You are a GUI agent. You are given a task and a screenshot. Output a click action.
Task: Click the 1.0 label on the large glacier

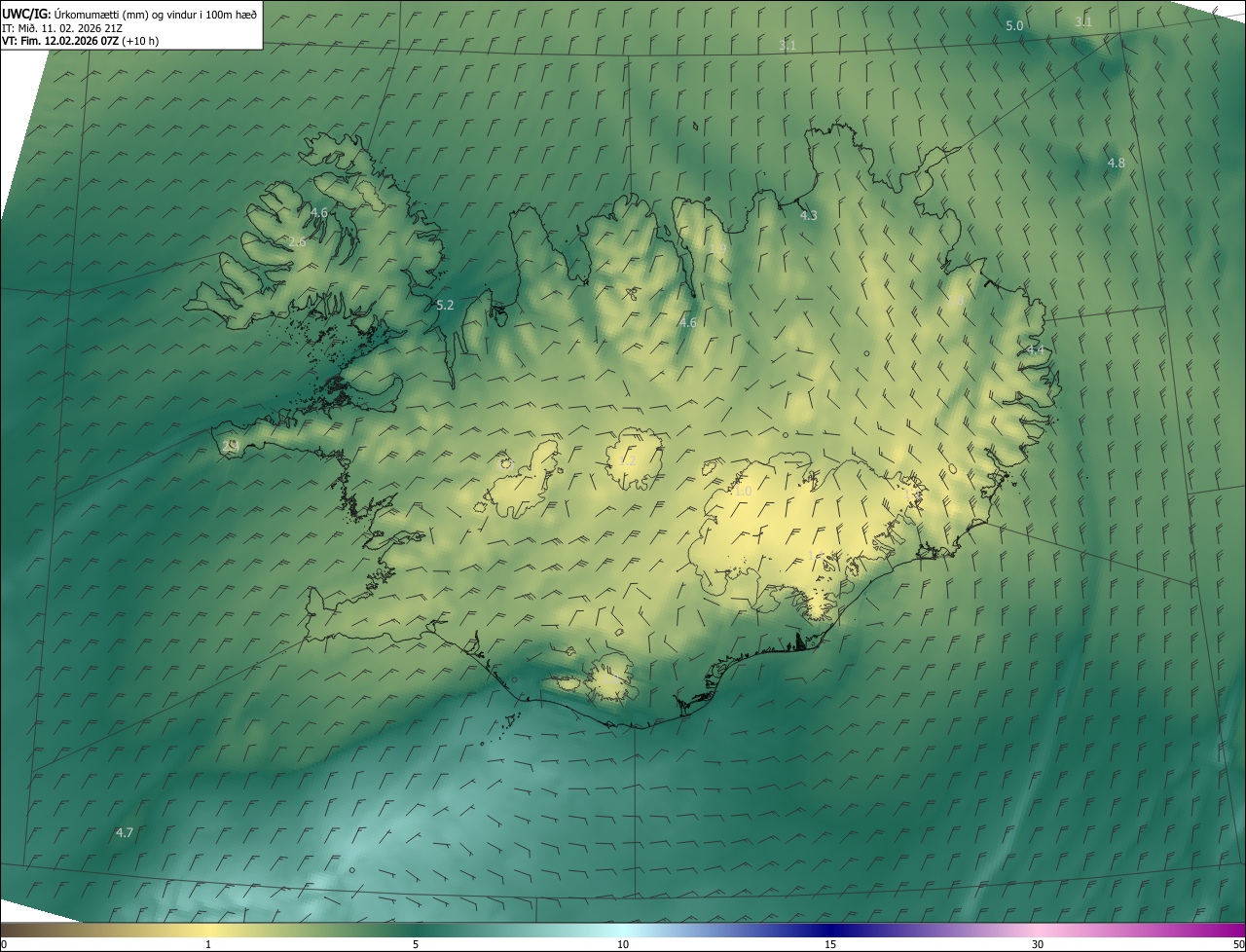(x=743, y=492)
